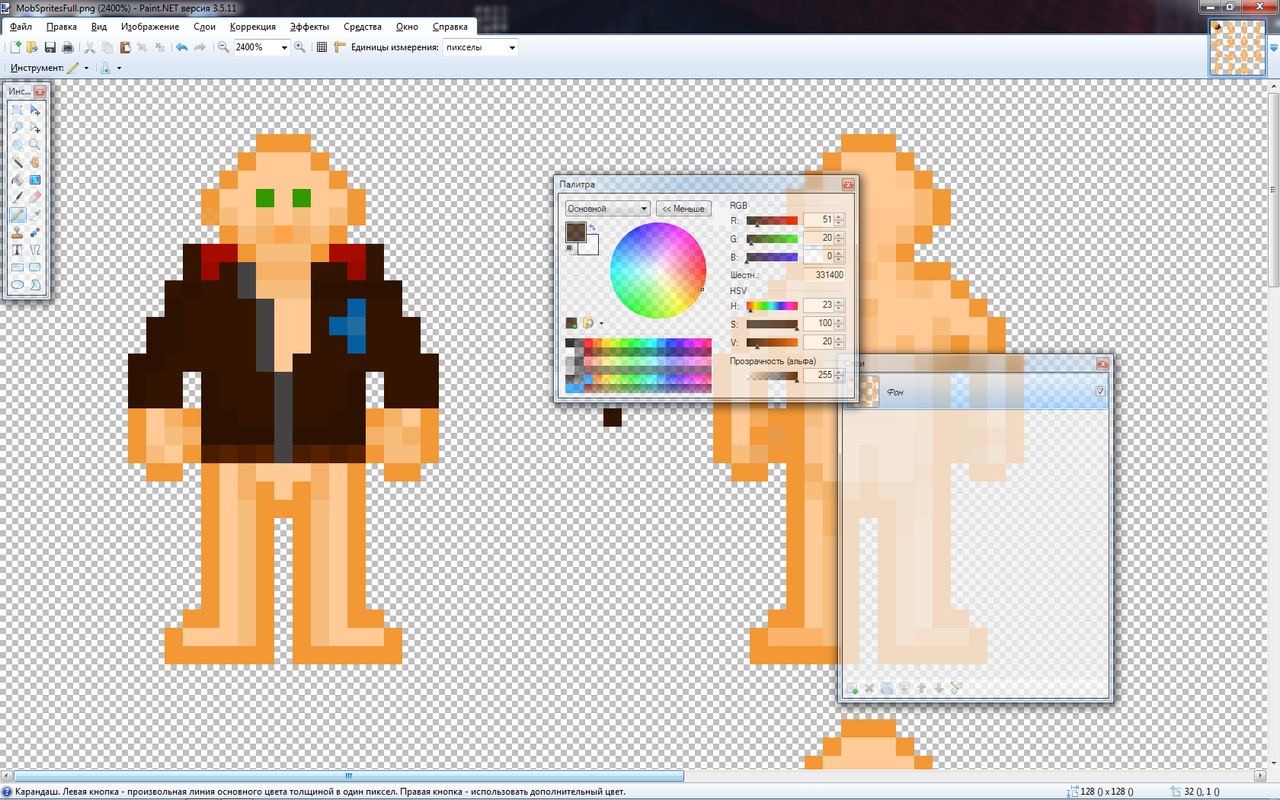Click the hex value field 331400
Viewport: 1280px width, 800px height.
point(825,274)
